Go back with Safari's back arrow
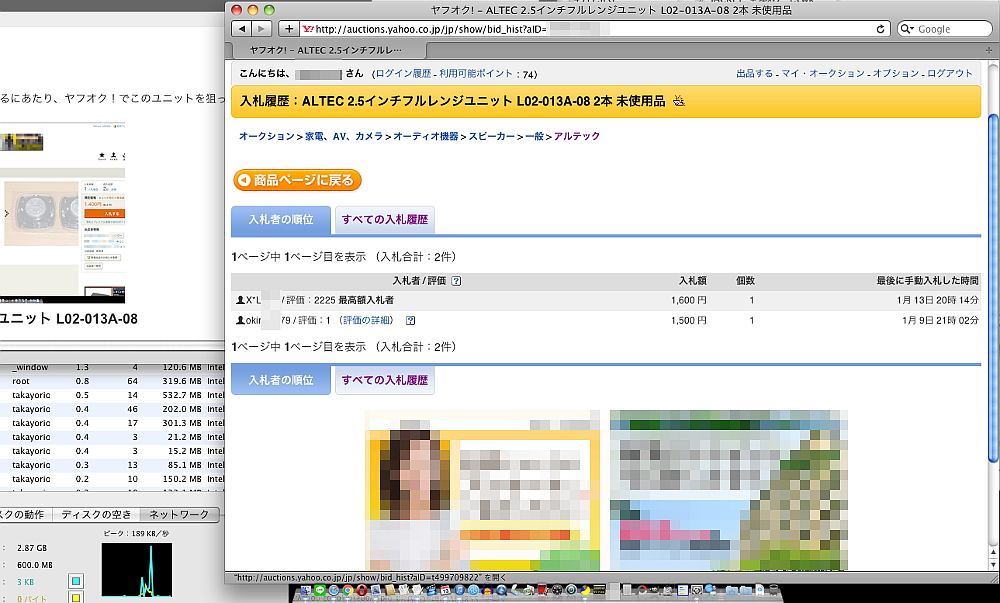The image size is (1000, 603). [241, 29]
